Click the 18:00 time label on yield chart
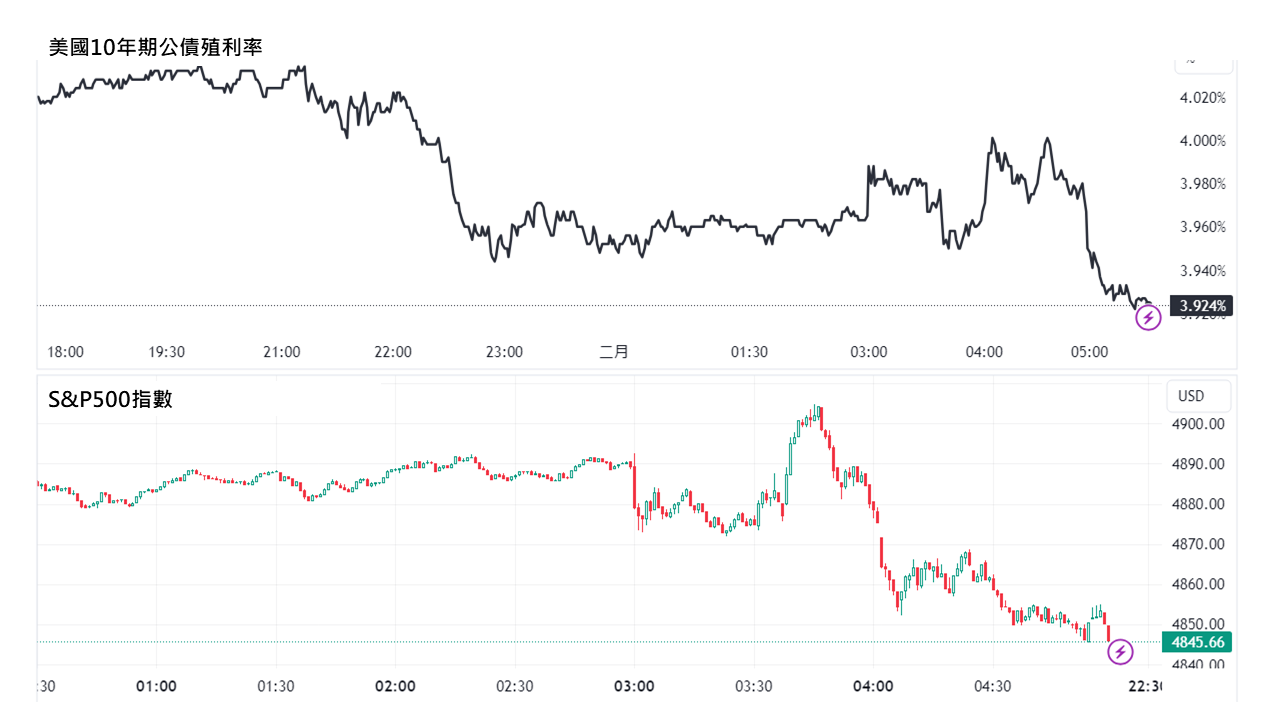The height and width of the screenshot is (720, 1280). click(x=66, y=352)
